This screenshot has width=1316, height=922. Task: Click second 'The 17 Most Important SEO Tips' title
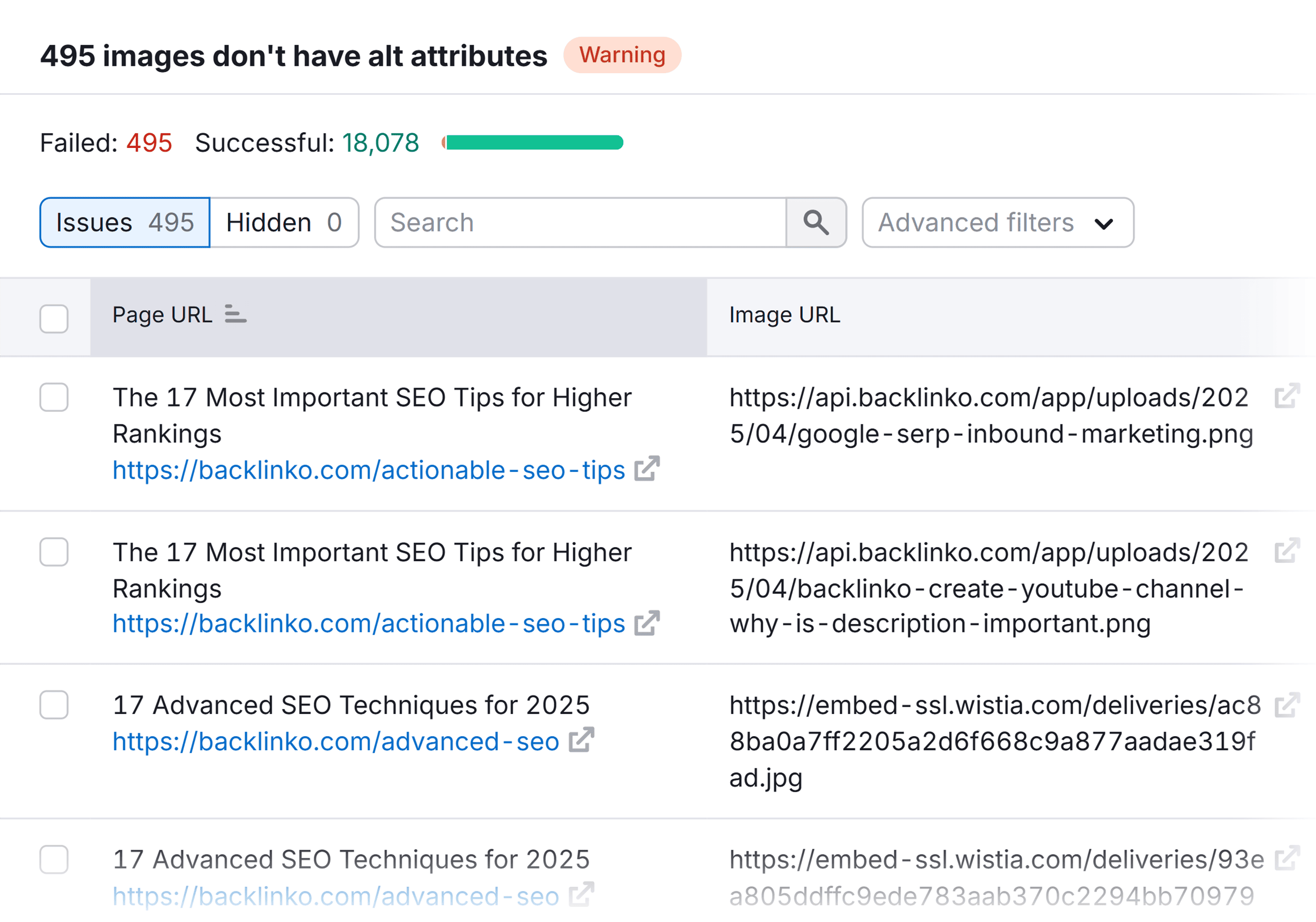372,570
